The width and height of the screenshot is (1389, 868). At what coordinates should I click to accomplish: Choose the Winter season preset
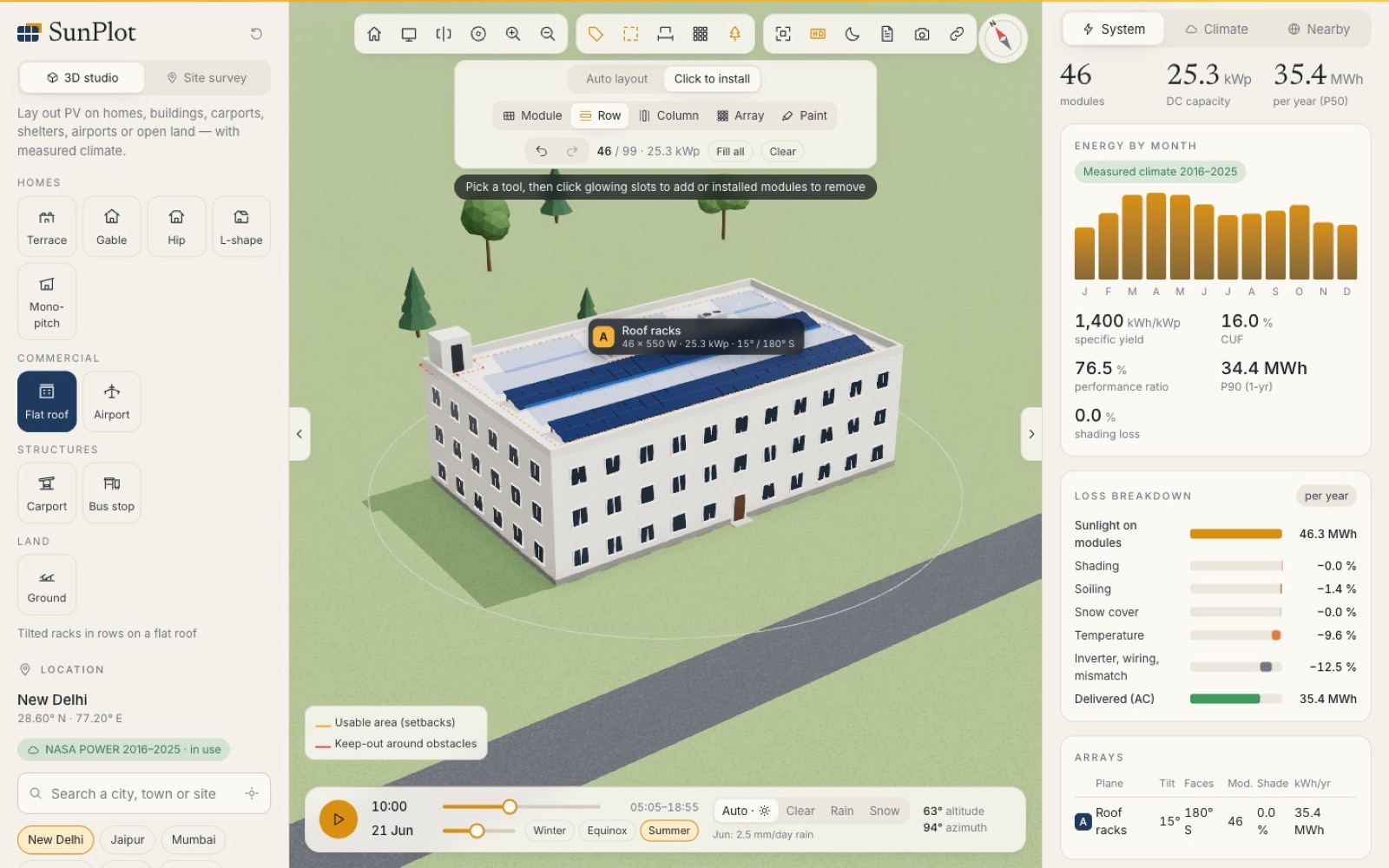pyautogui.click(x=550, y=831)
